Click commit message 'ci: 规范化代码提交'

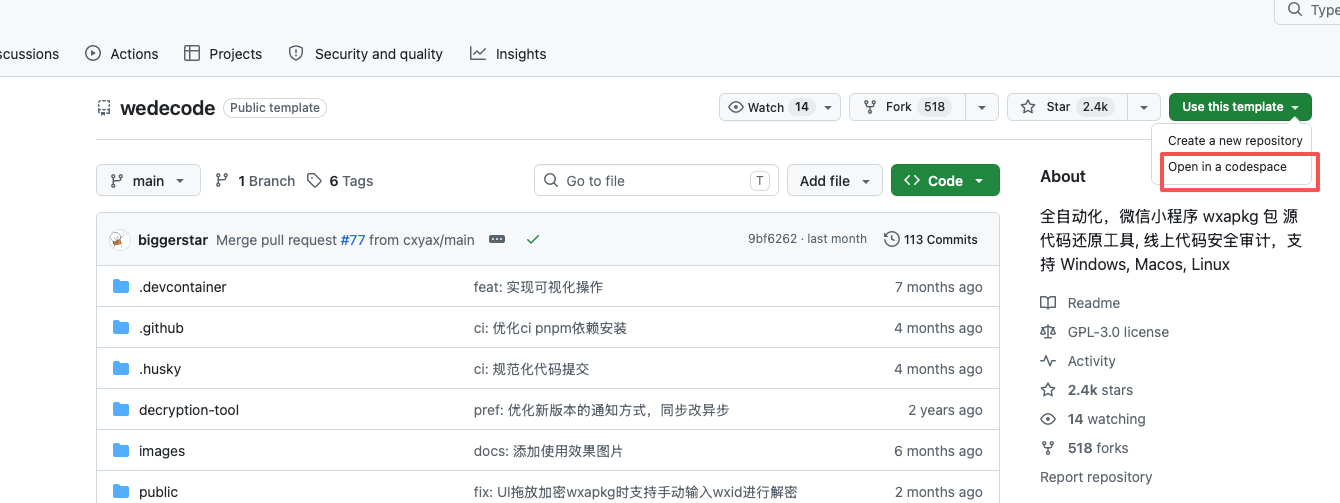pos(531,369)
